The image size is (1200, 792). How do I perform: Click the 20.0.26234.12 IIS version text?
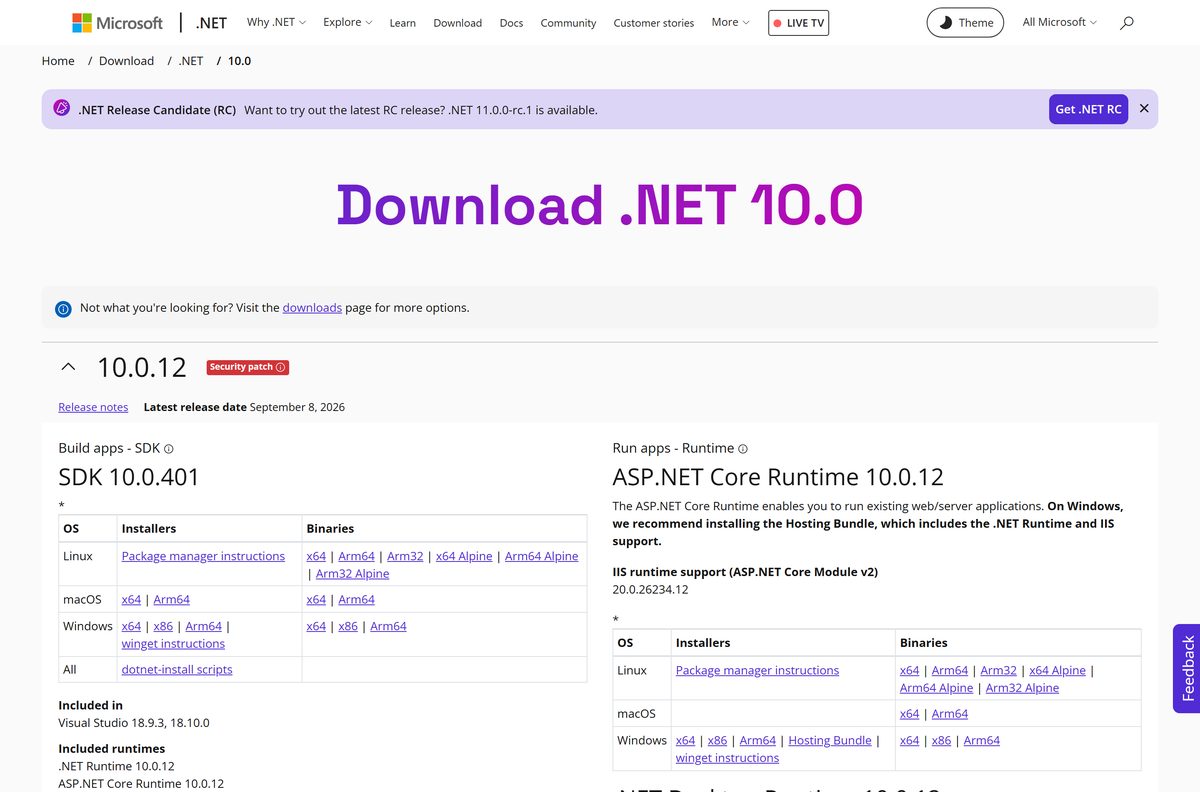click(x=650, y=589)
